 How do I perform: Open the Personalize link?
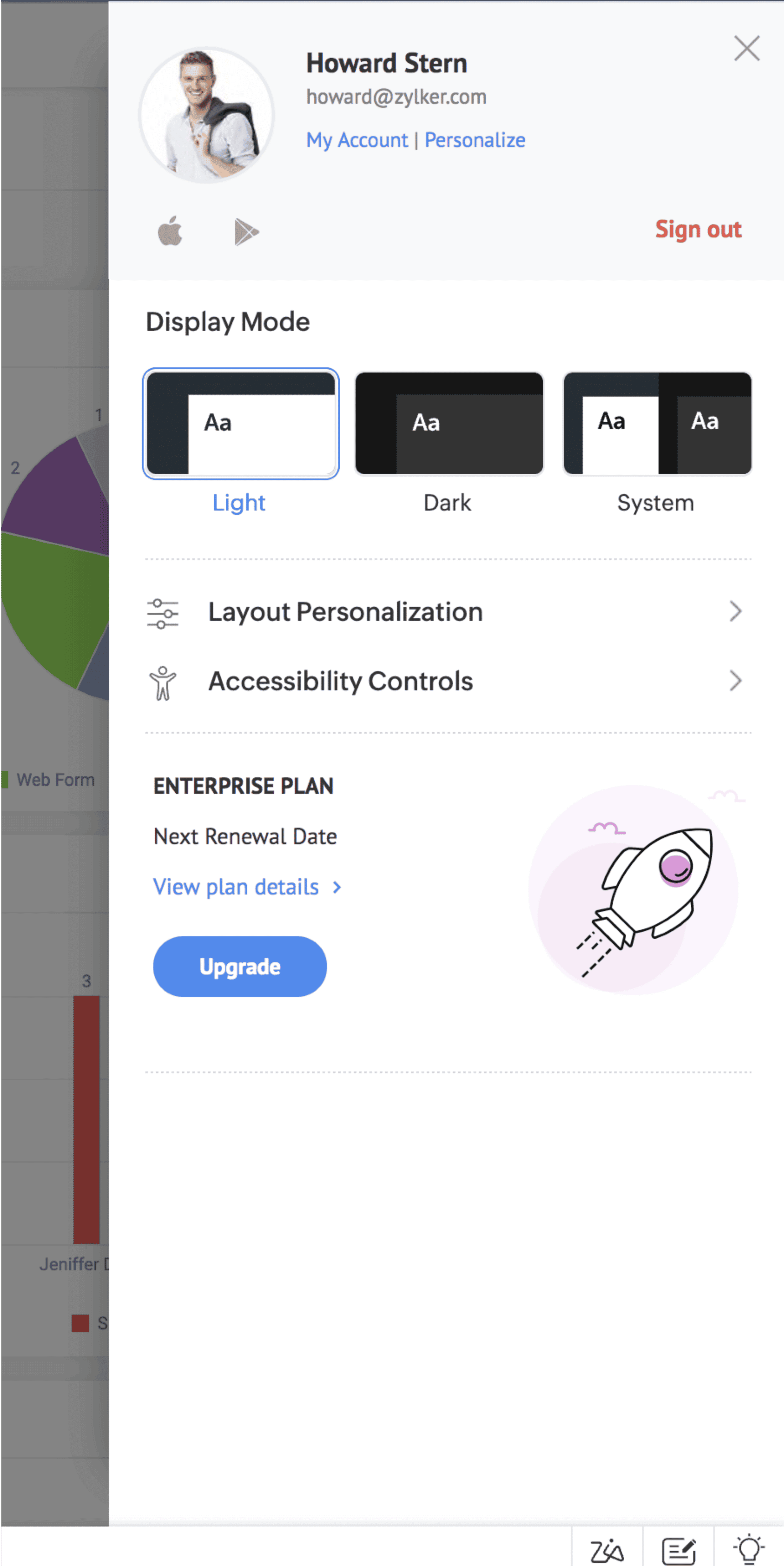tap(475, 140)
